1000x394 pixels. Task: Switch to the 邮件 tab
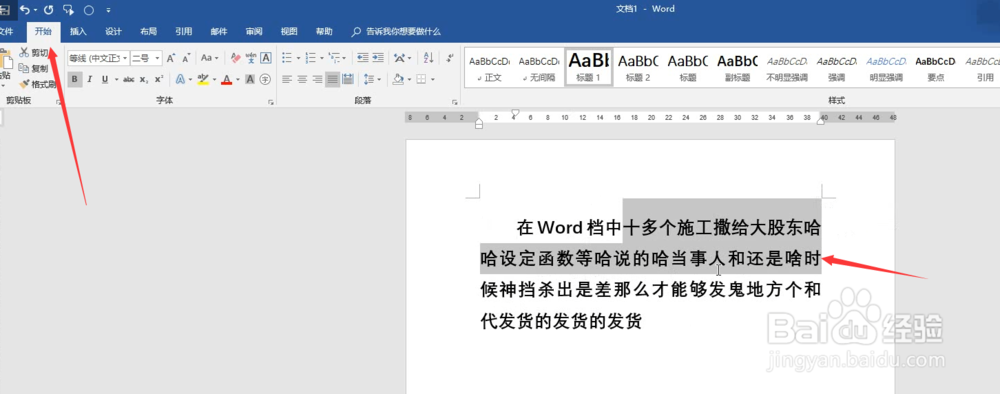(219, 31)
